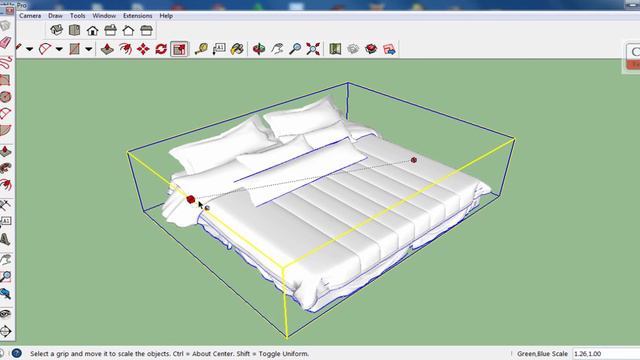Viewport: 640px width, 360px height.
Task: Open the Extensions menu
Action: [138, 16]
